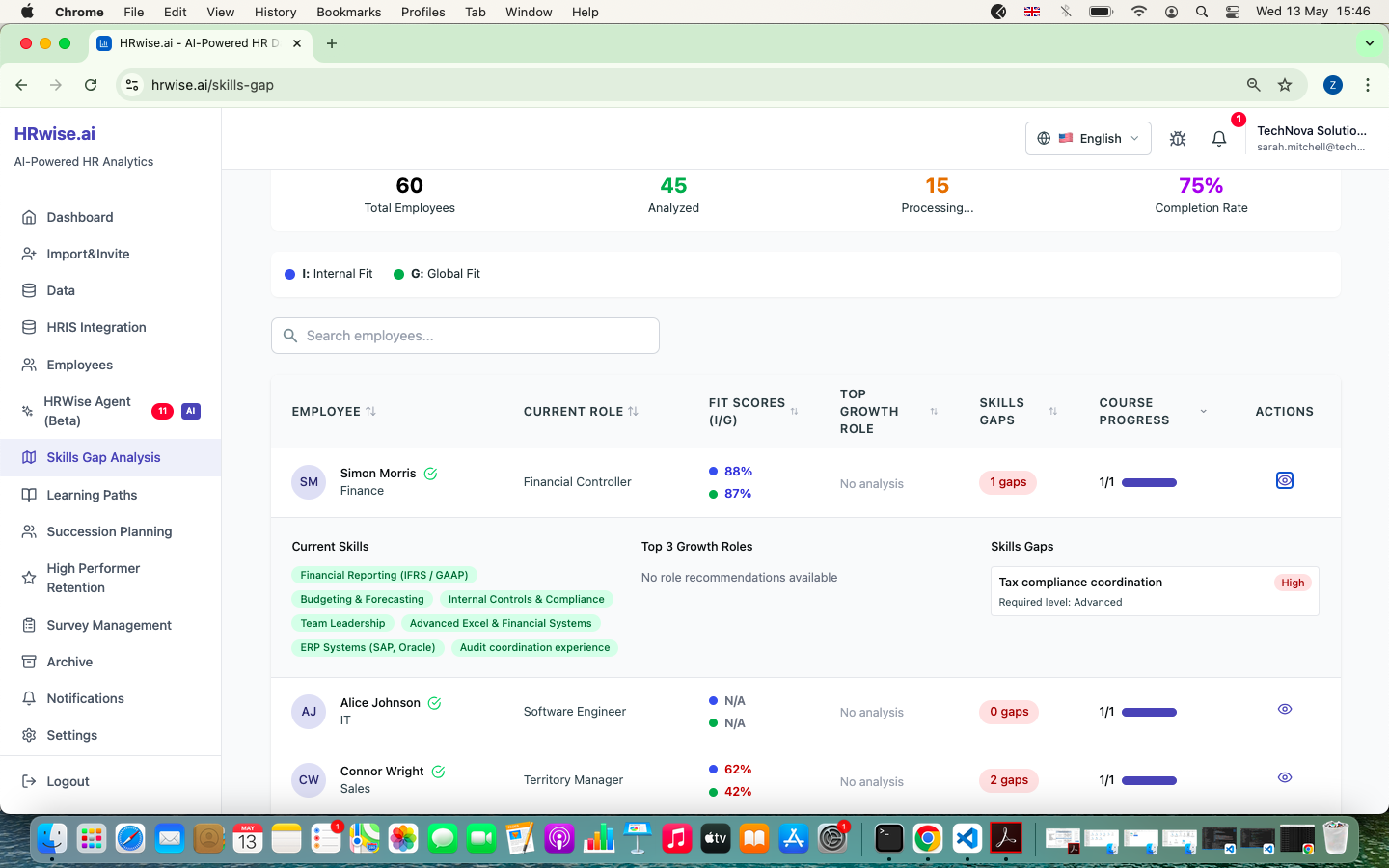1389x868 pixels.
Task: Click Simon Morris's course progress bar
Action: (1149, 482)
